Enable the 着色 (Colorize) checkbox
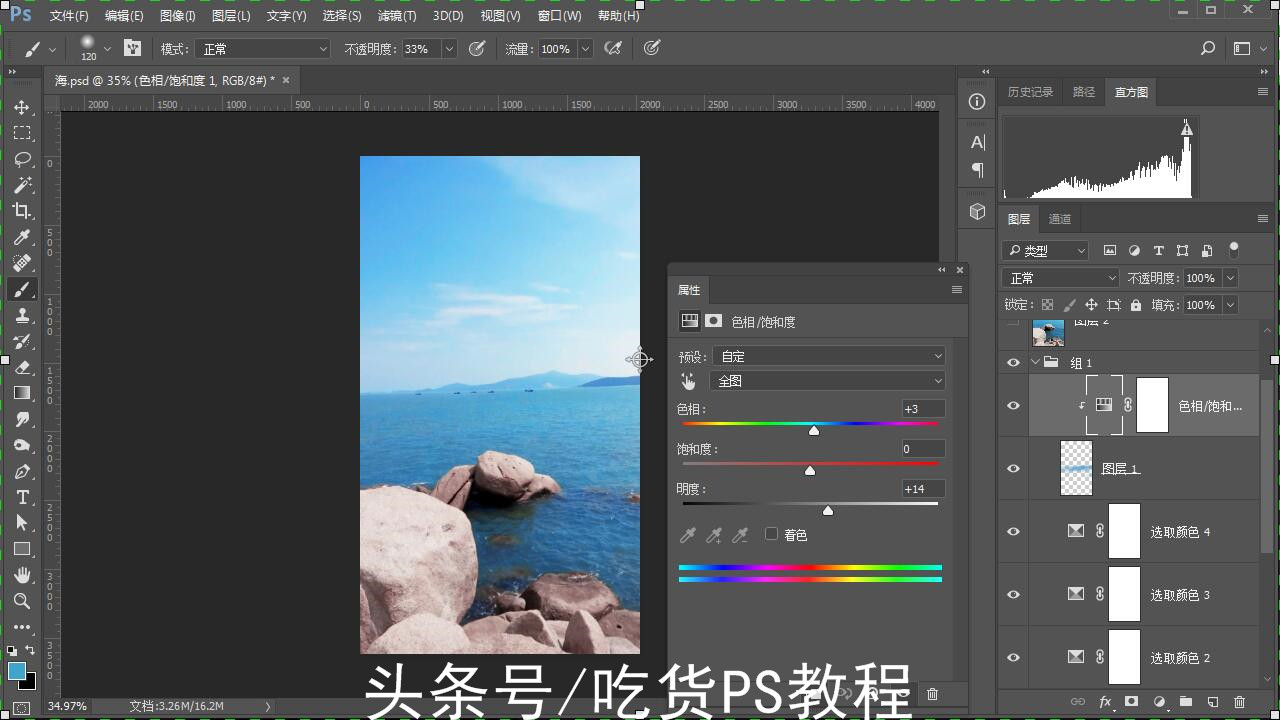 click(771, 534)
